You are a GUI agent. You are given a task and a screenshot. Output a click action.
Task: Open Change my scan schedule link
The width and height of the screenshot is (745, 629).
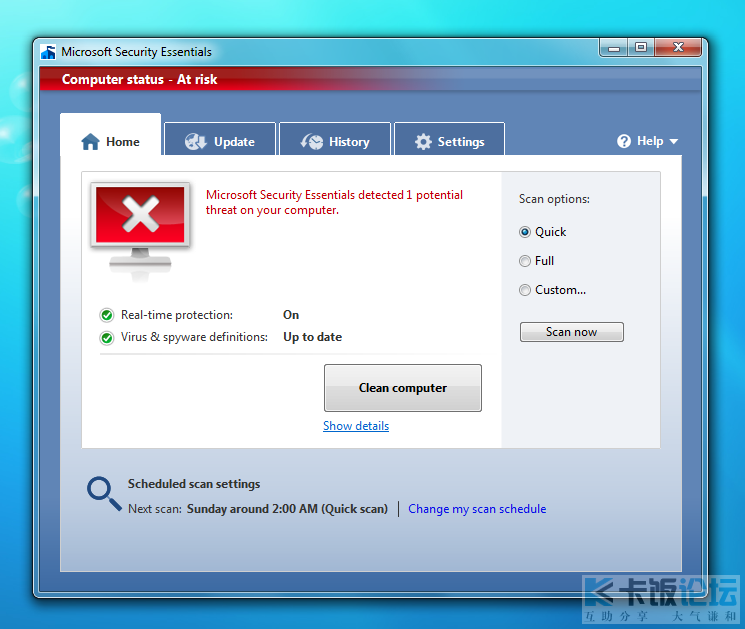(x=477, y=509)
